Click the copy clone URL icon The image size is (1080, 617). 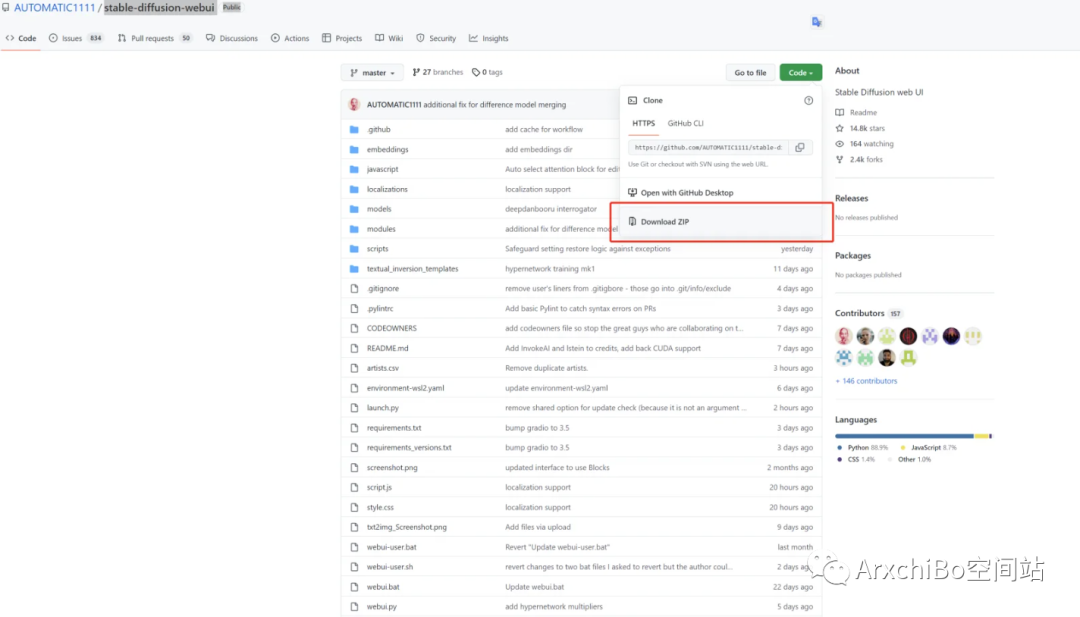point(800,147)
